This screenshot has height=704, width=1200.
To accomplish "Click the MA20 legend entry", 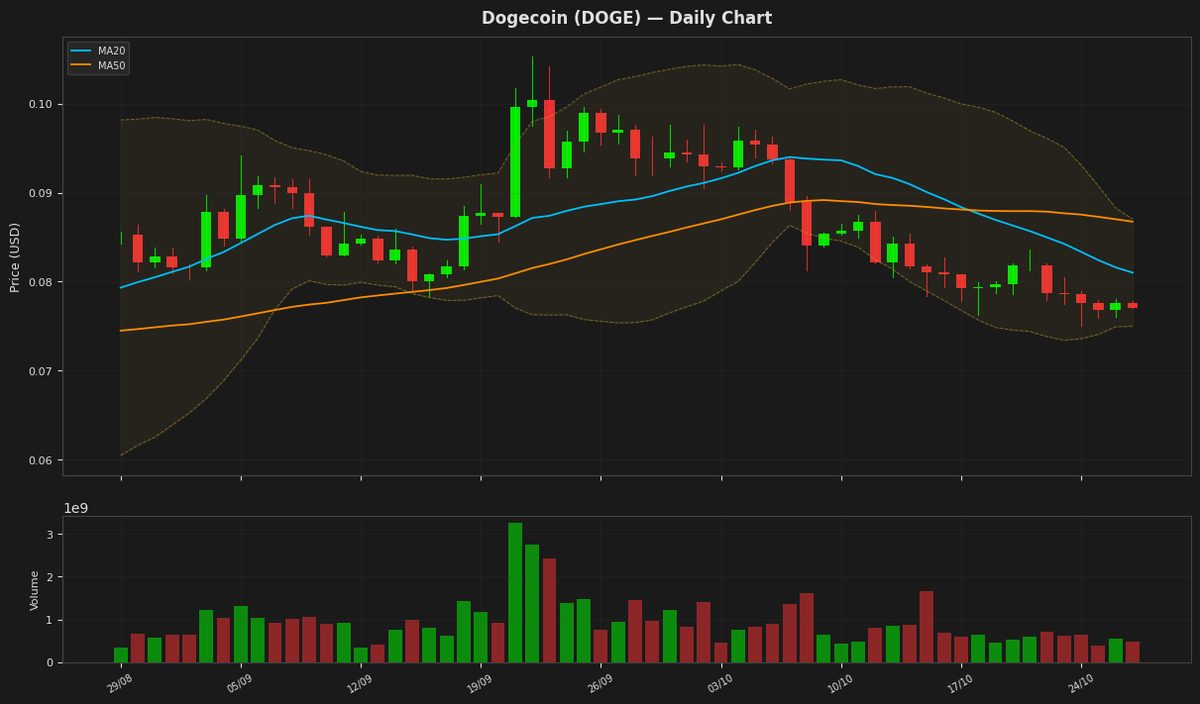I will [x=98, y=51].
